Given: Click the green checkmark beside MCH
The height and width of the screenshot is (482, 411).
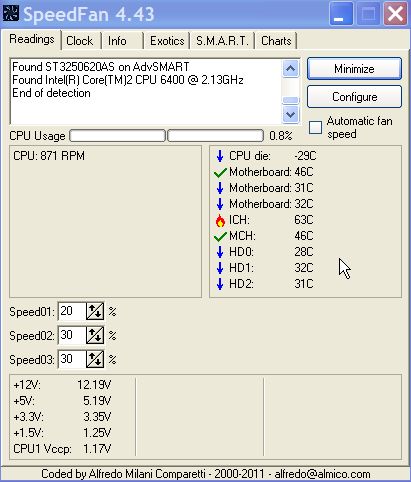Looking at the screenshot, I should click(x=220, y=236).
